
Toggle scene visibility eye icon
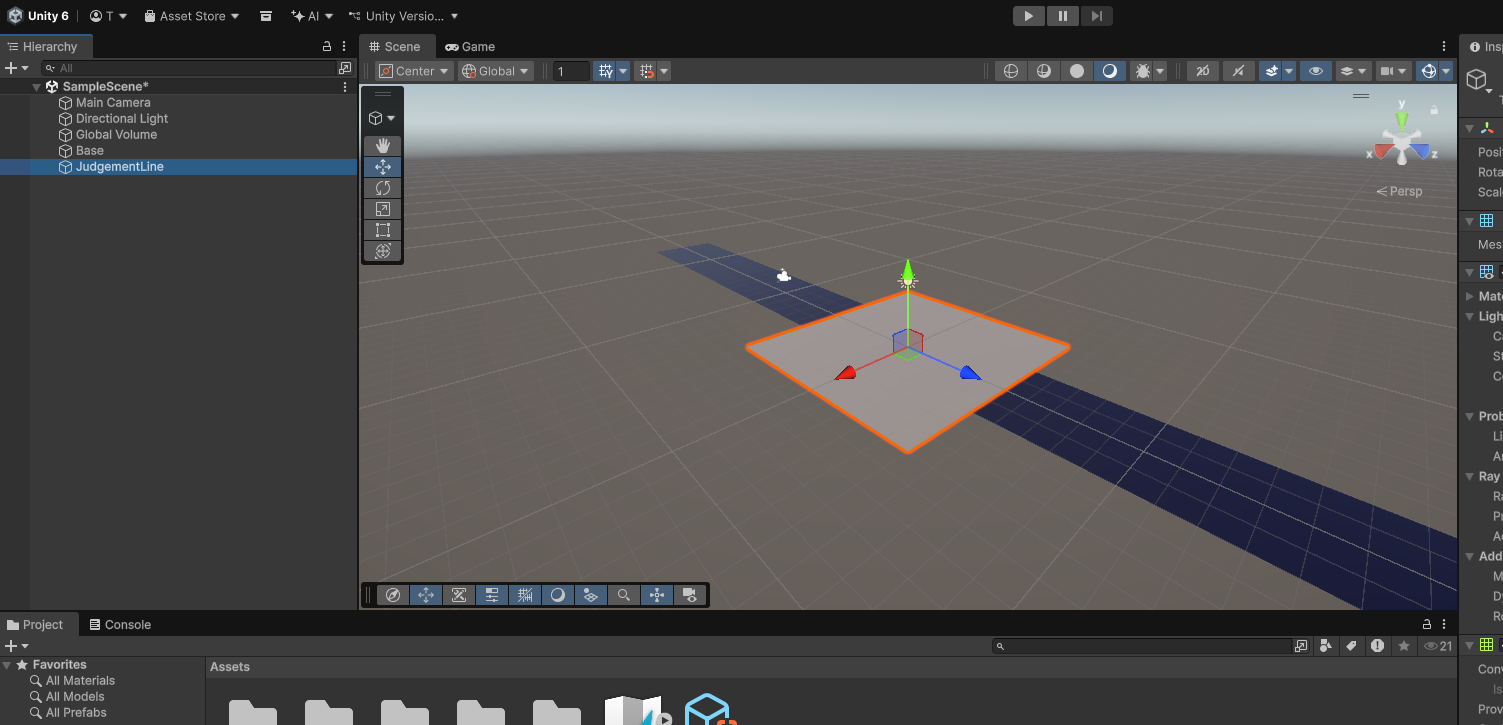click(1316, 71)
